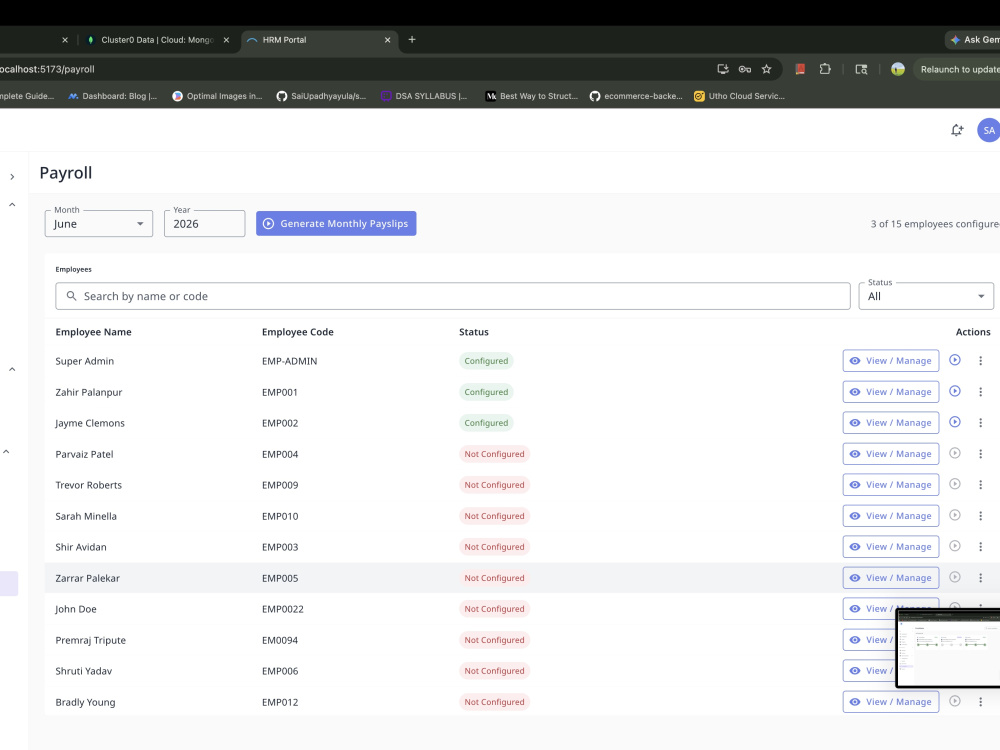1000x750 pixels.
Task: Switch to the Cluster0 Data MongoDB tab
Action: coord(157,40)
